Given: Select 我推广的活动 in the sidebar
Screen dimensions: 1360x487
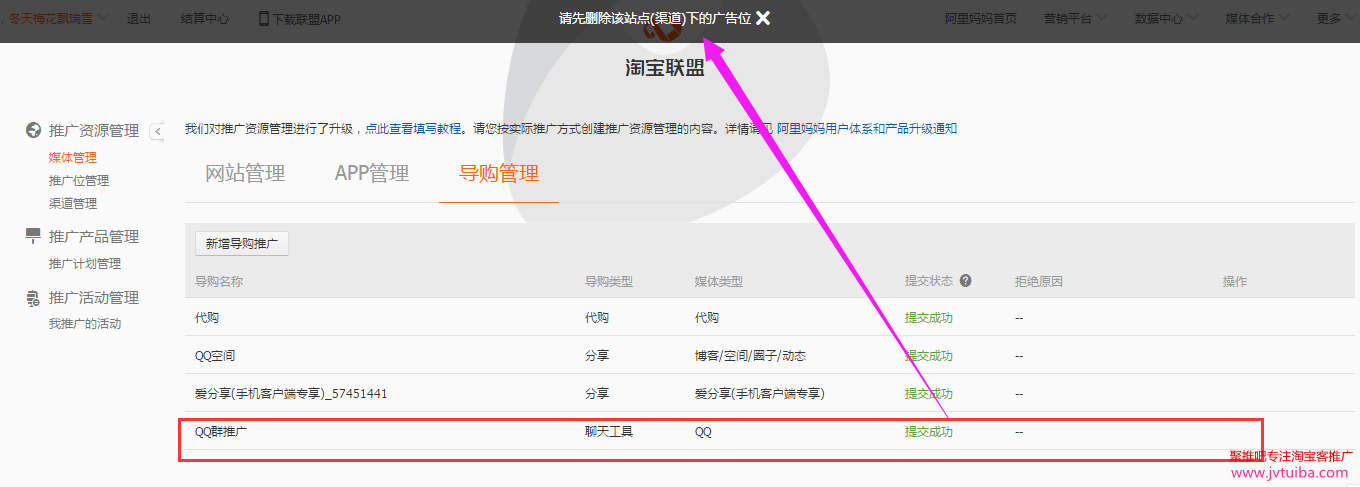Looking at the screenshot, I should (x=85, y=324).
